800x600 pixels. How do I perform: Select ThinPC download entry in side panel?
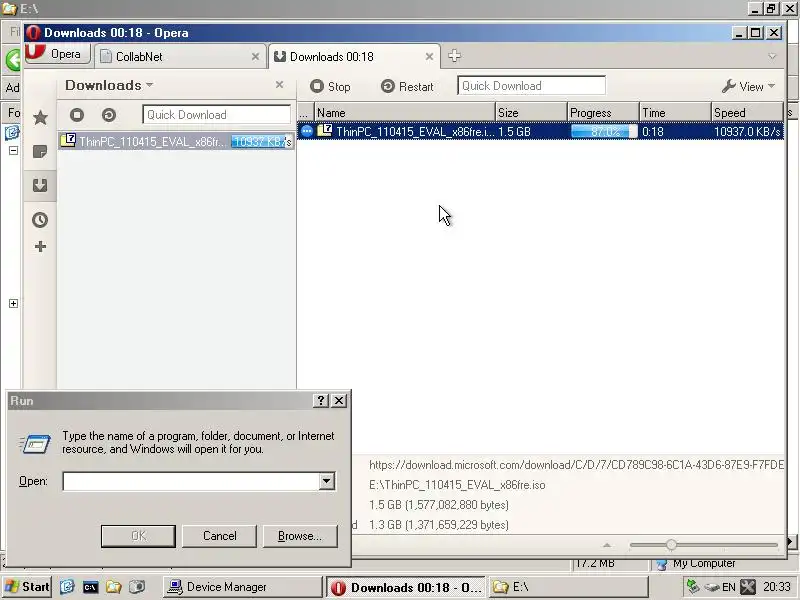coord(176,141)
